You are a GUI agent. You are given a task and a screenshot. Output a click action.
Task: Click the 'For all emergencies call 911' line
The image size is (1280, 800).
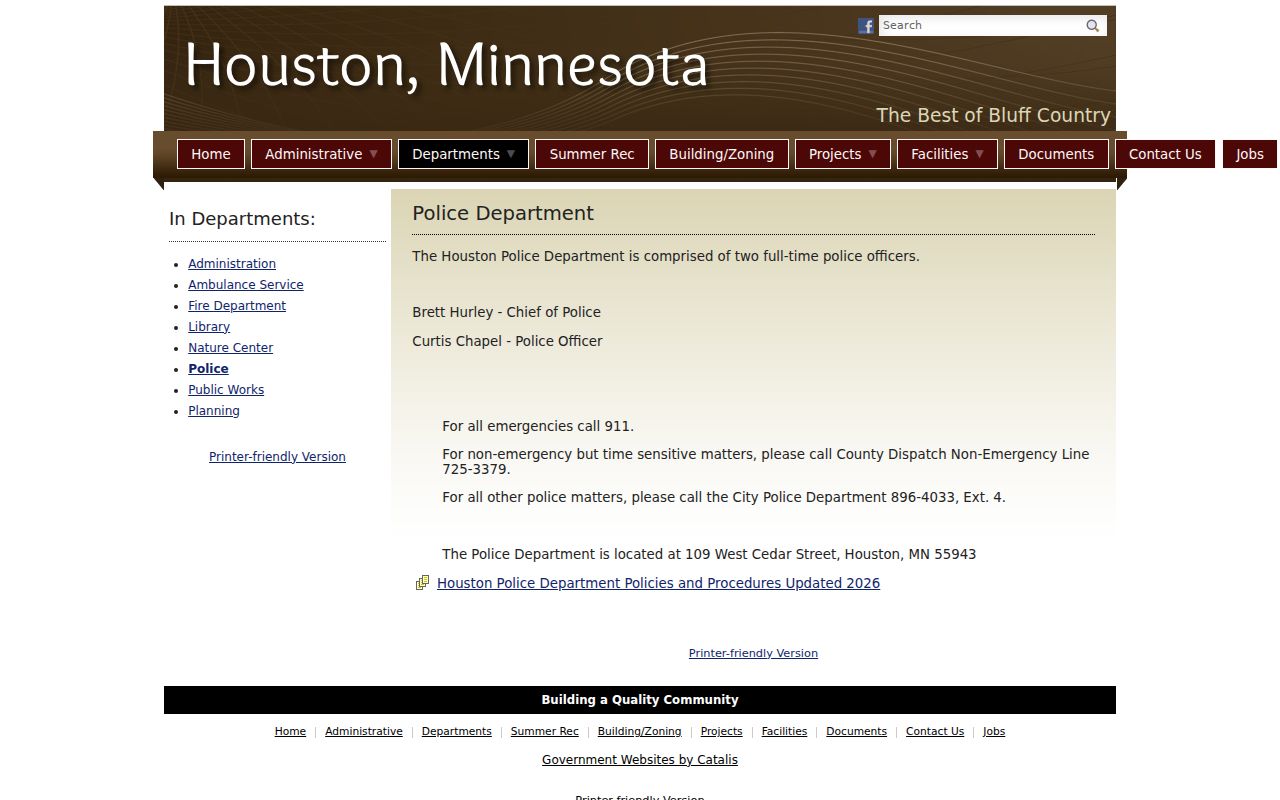[x=538, y=426]
